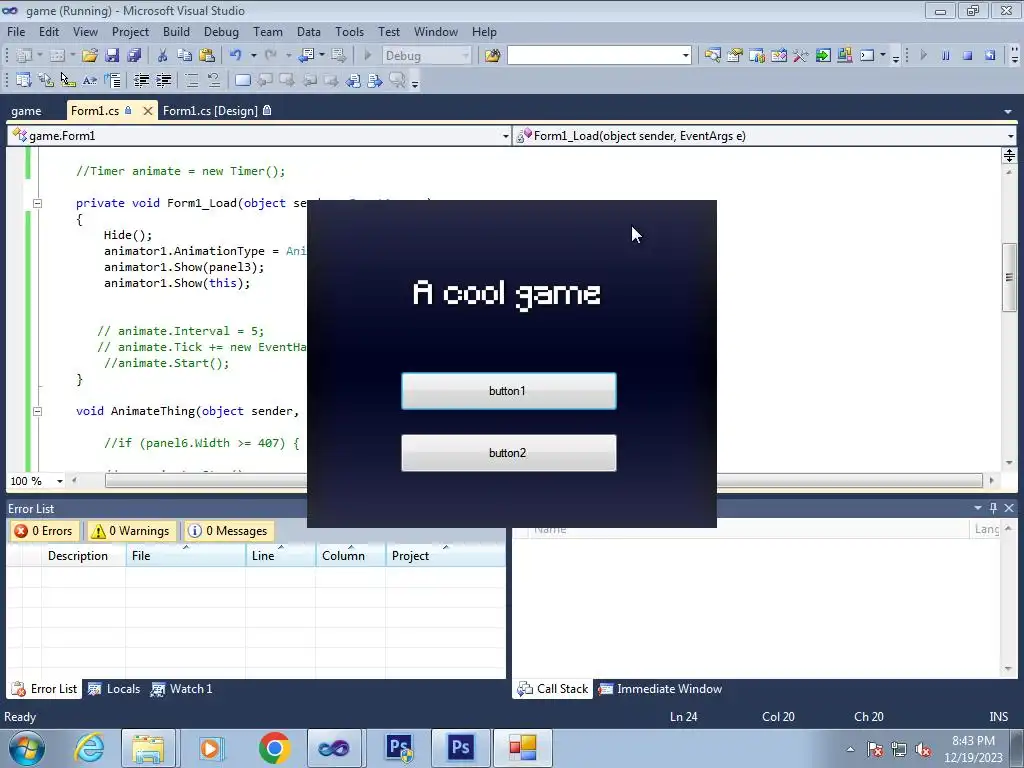Click the Decrease Line Indent icon
1024x768 pixels.
pos(141,80)
